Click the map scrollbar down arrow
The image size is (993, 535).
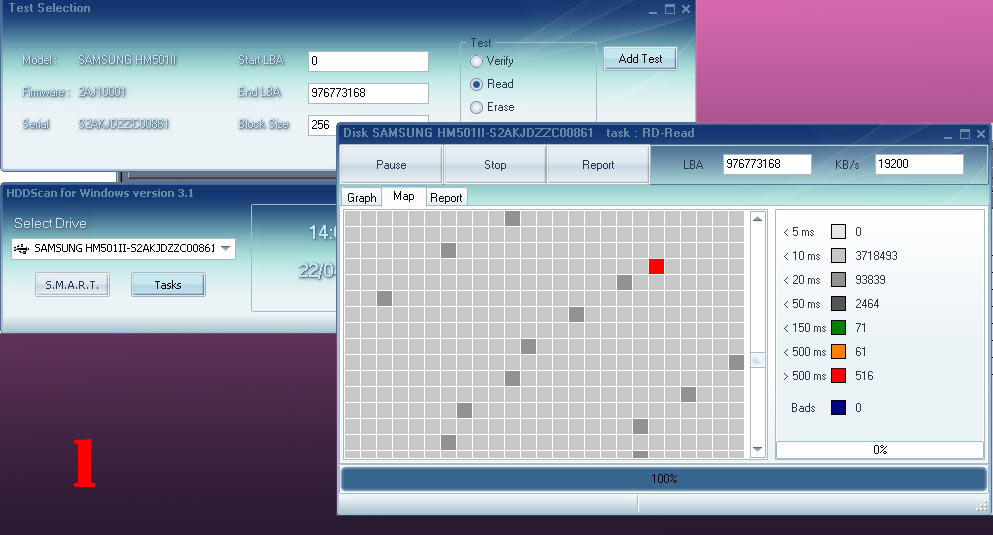click(x=757, y=450)
